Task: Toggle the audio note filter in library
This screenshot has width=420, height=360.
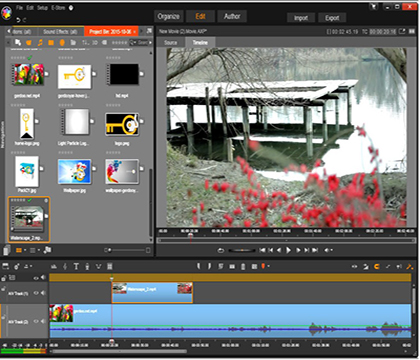Action: [40, 43]
